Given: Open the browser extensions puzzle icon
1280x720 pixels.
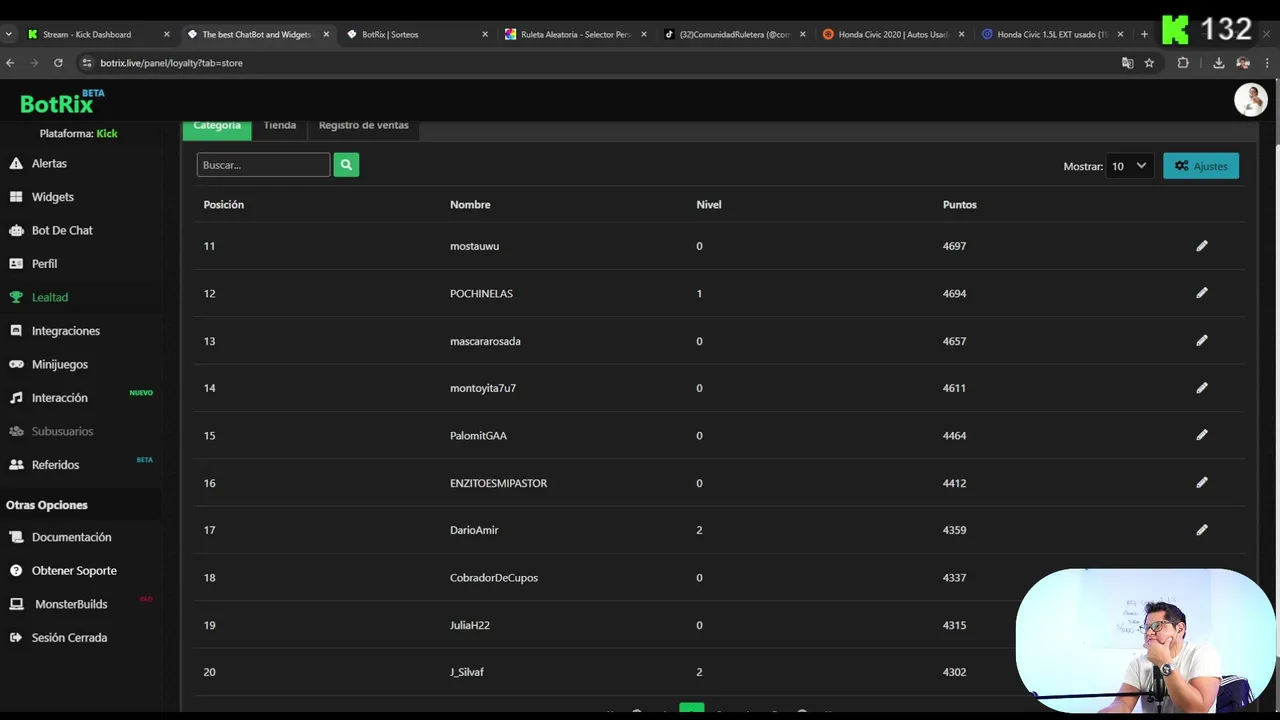Looking at the screenshot, I should coord(1183,63).
